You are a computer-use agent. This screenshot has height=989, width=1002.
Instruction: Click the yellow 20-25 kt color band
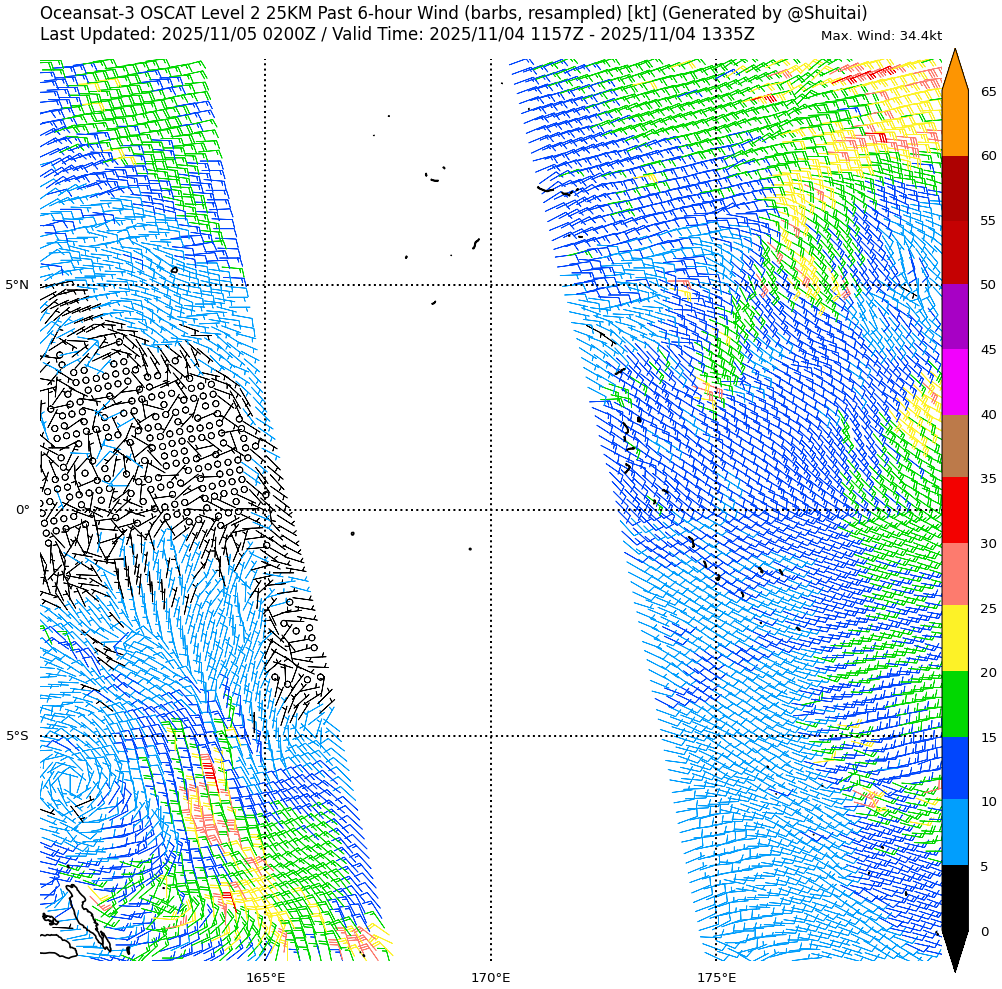(955, 638)
